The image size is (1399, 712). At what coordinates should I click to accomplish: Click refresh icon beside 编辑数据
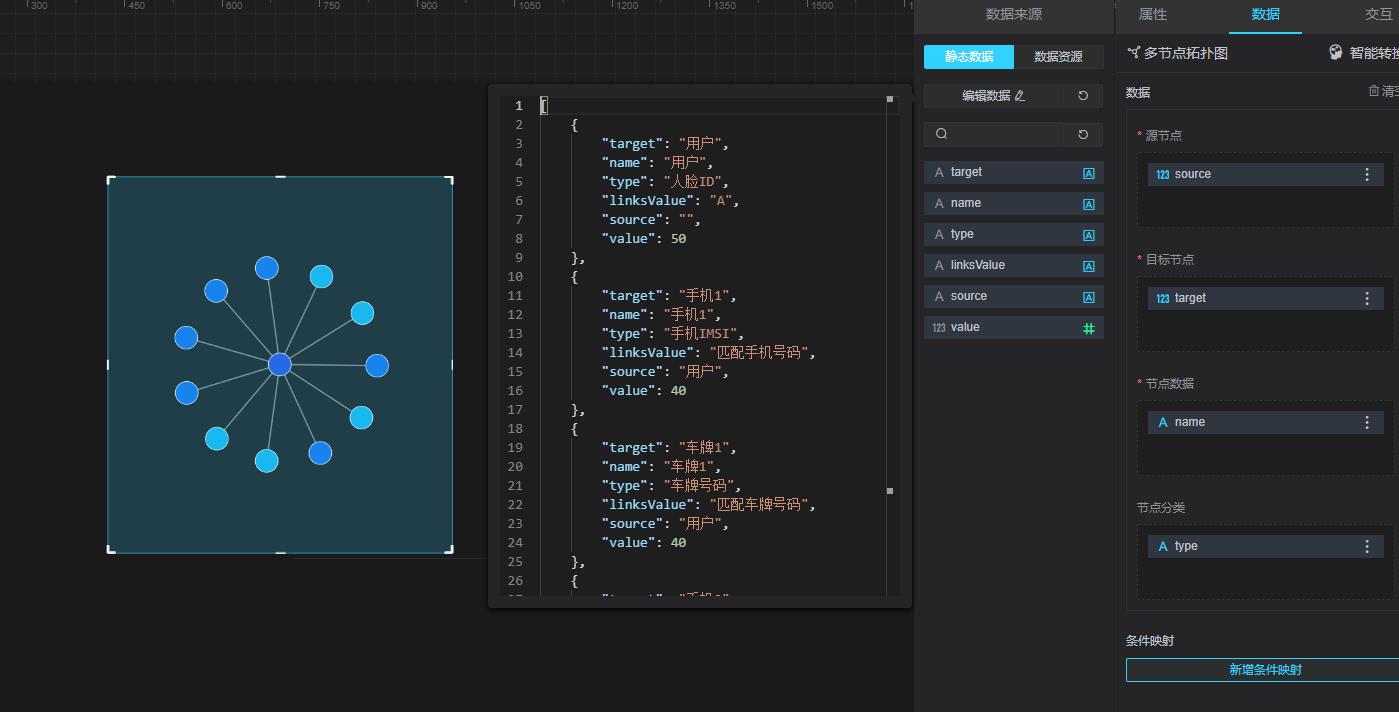1083,96
